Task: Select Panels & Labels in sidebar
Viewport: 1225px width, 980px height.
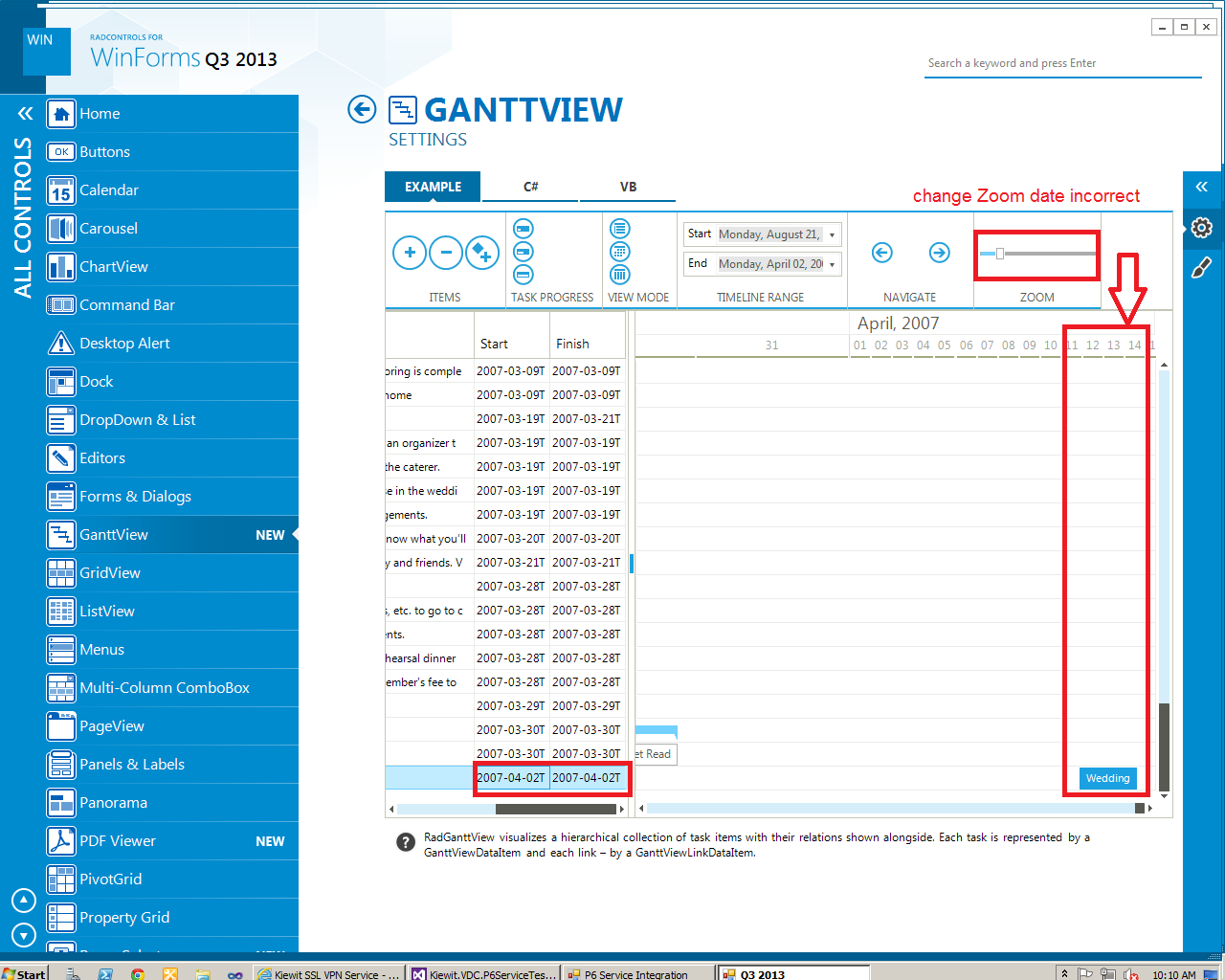Action: tap(172, 765)
